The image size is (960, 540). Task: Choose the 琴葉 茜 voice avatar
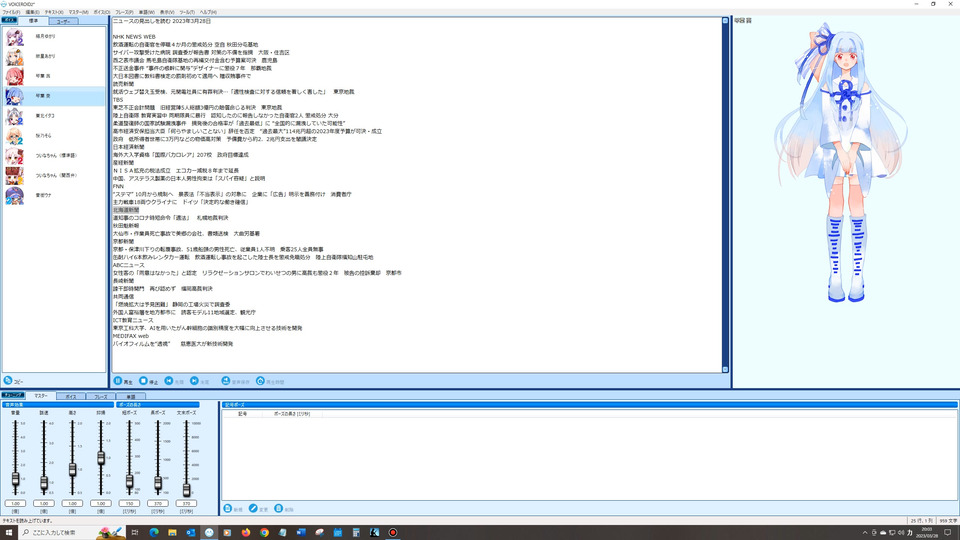coord(15,76)
